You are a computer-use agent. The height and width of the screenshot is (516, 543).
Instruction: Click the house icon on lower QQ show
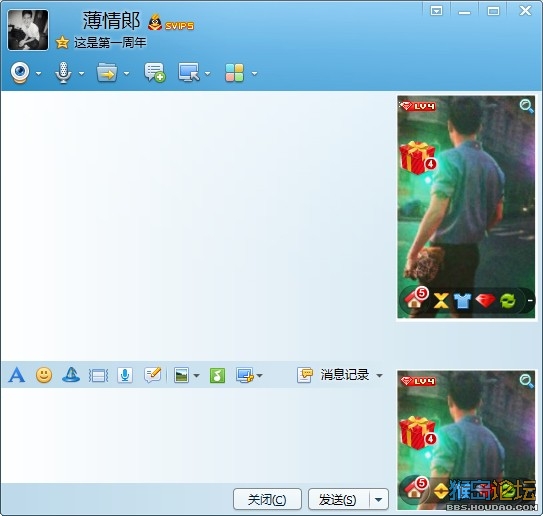416,488
